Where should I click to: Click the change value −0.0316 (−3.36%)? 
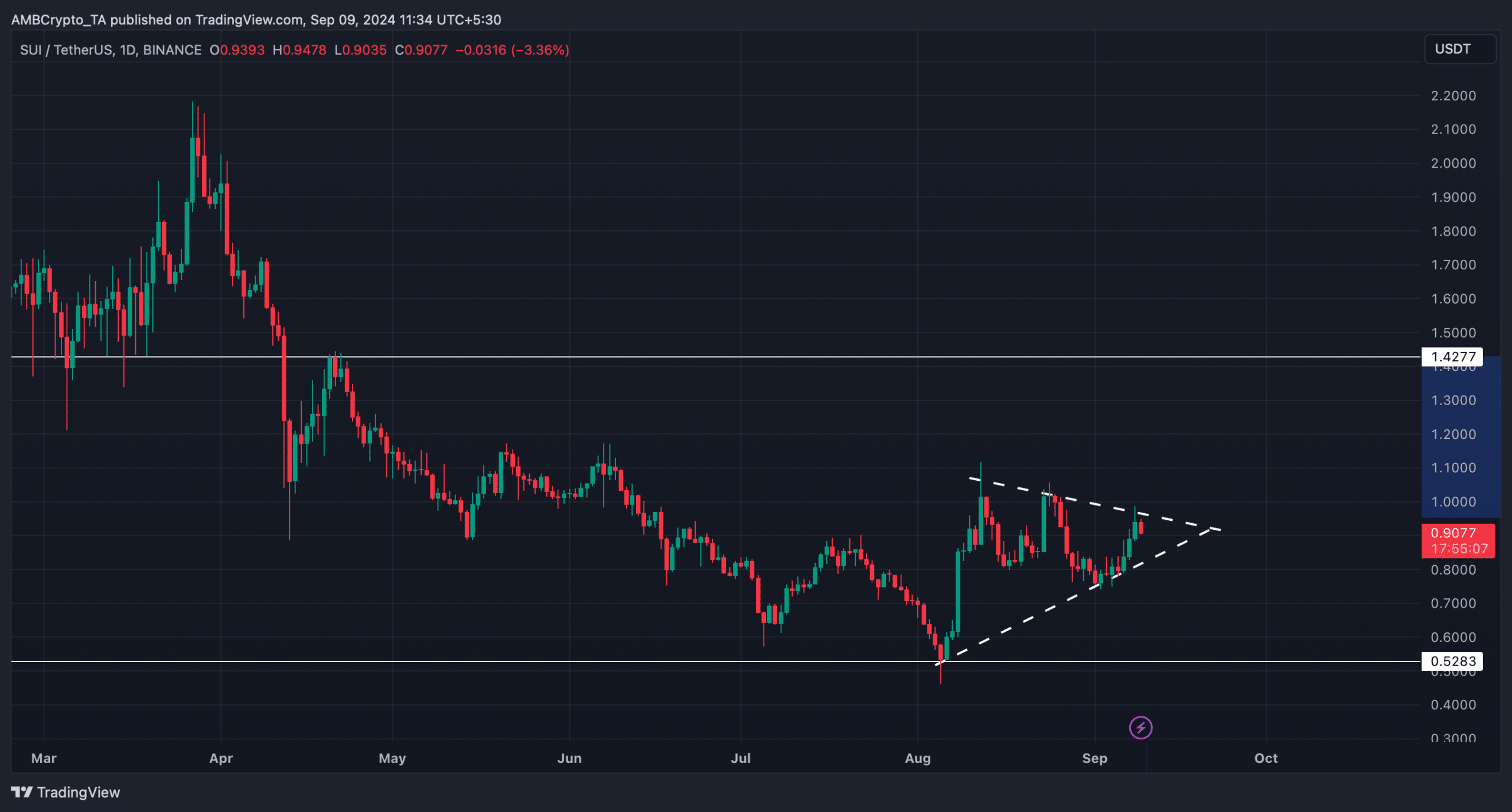[x=512, y=50]
